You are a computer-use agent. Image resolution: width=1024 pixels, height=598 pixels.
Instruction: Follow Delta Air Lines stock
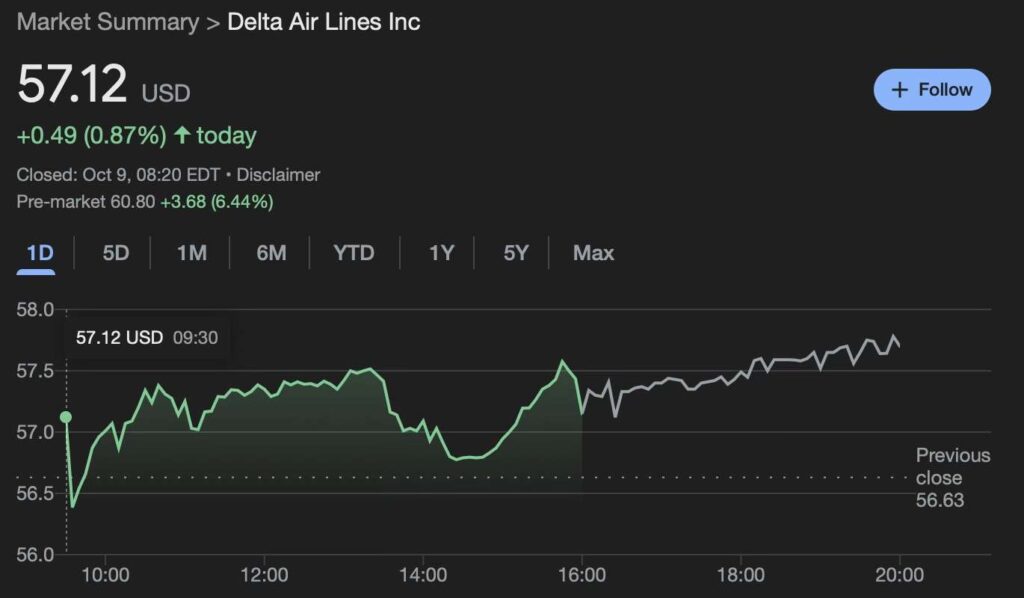932,90
